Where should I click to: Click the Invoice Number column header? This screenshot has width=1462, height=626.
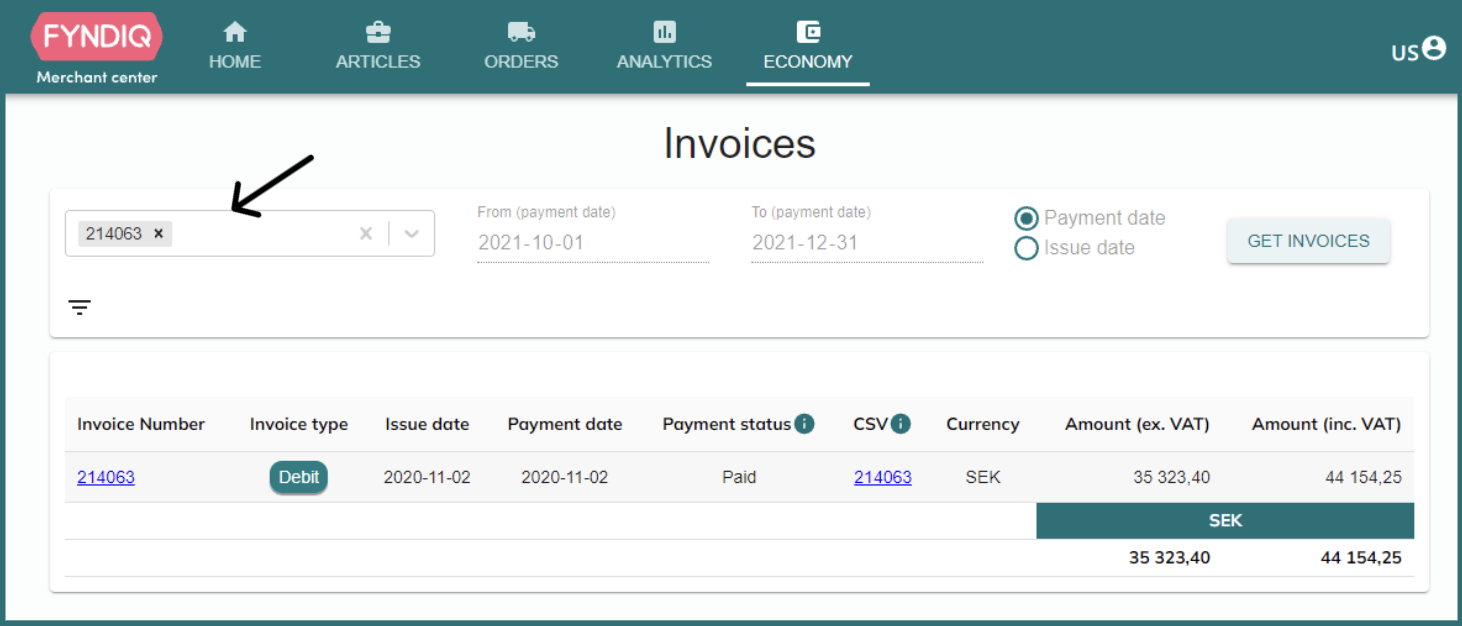click(141, 424)
